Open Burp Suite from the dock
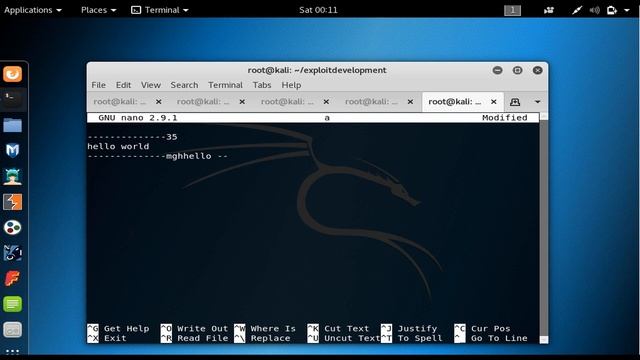This screenshot has height=360, width=640. (x=13, y=202)
